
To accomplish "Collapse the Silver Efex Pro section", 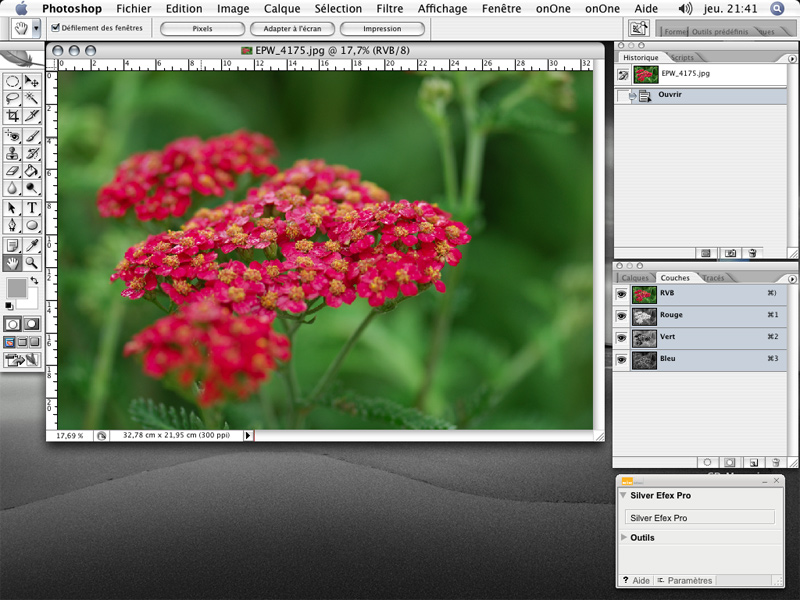I will [623, 495].
